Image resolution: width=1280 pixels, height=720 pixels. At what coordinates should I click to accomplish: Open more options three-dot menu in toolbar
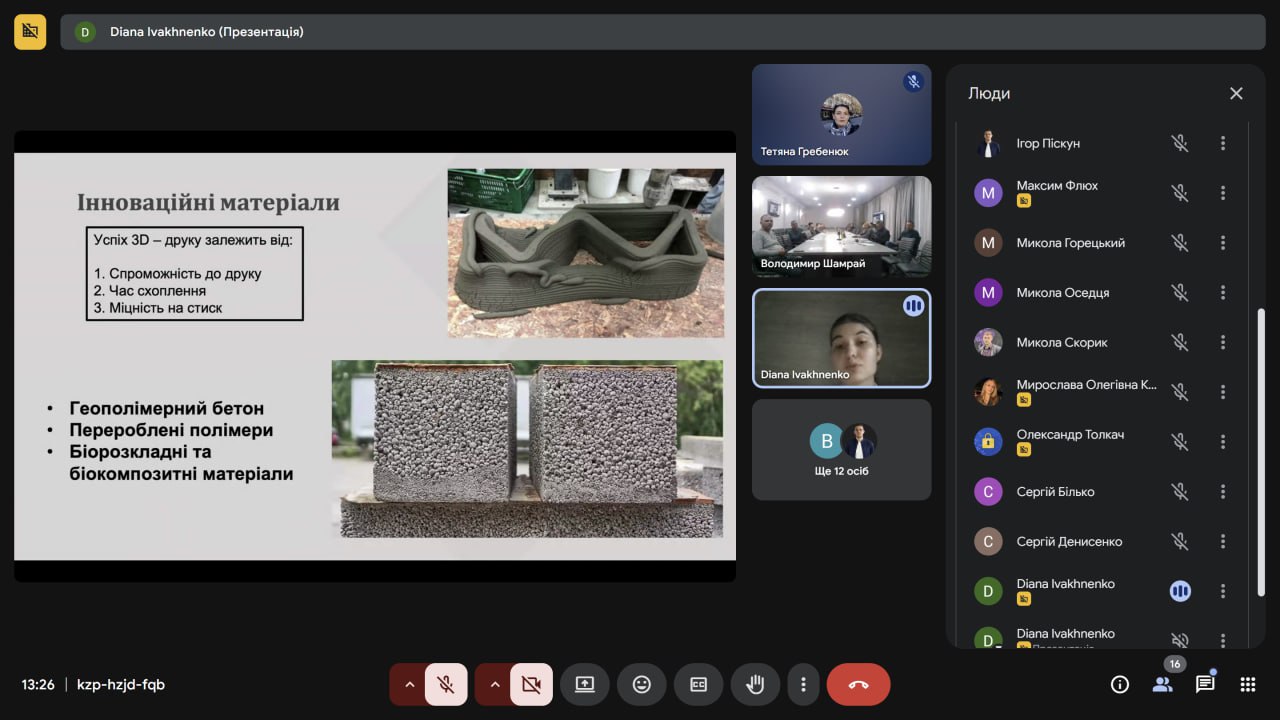coord(803,685)
